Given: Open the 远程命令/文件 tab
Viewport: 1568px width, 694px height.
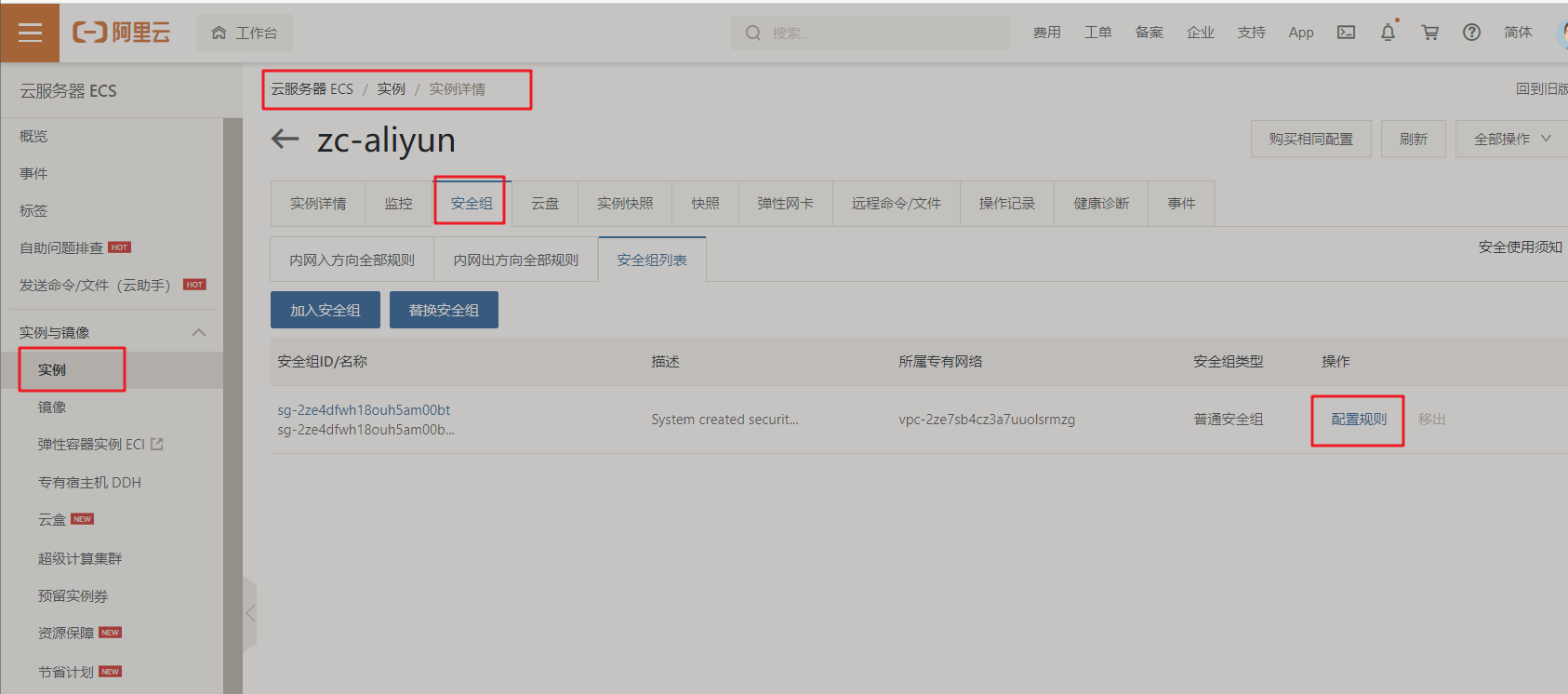Looking at the screenshot, I should click(x=897, y=204).
